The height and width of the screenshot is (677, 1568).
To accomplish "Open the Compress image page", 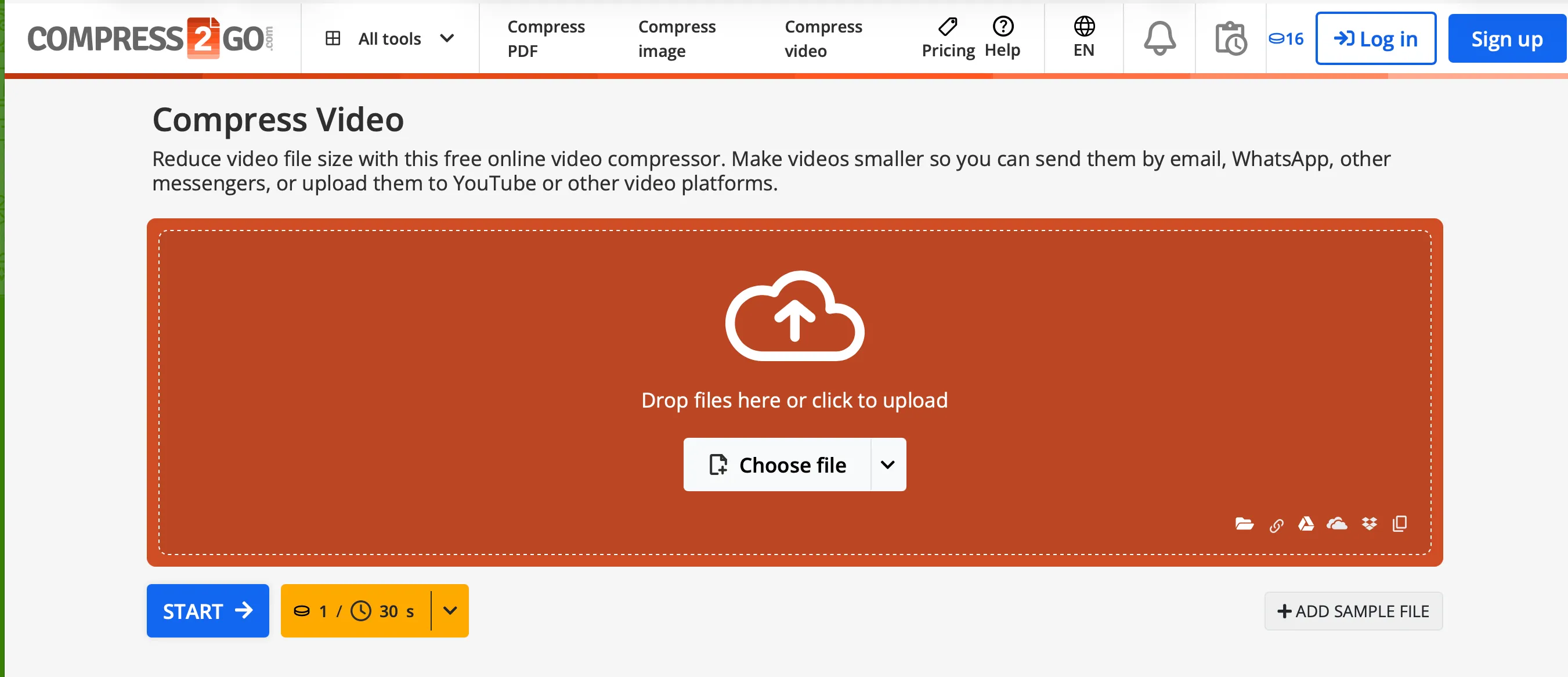I will [676, 38].
